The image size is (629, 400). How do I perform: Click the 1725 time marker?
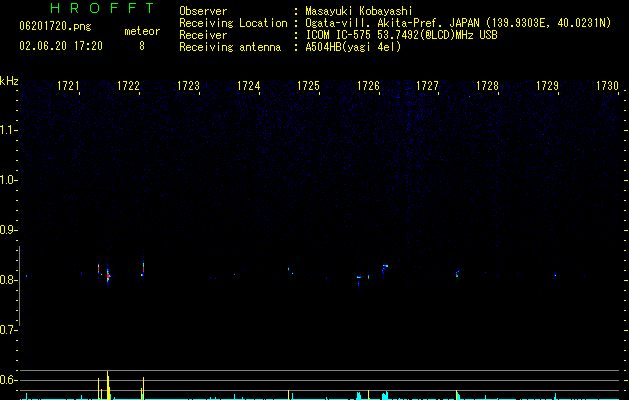[308, 86]
